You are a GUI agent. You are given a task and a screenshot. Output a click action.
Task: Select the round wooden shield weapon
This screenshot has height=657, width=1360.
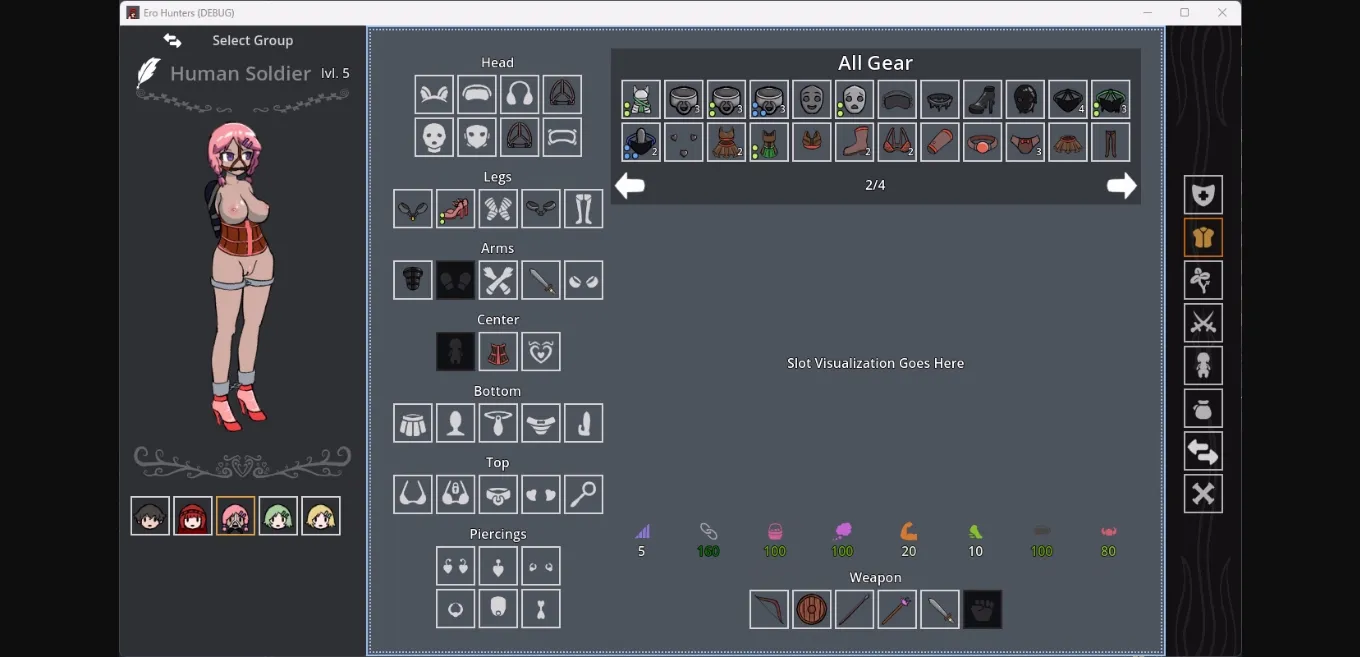click(x=812, y=609)
